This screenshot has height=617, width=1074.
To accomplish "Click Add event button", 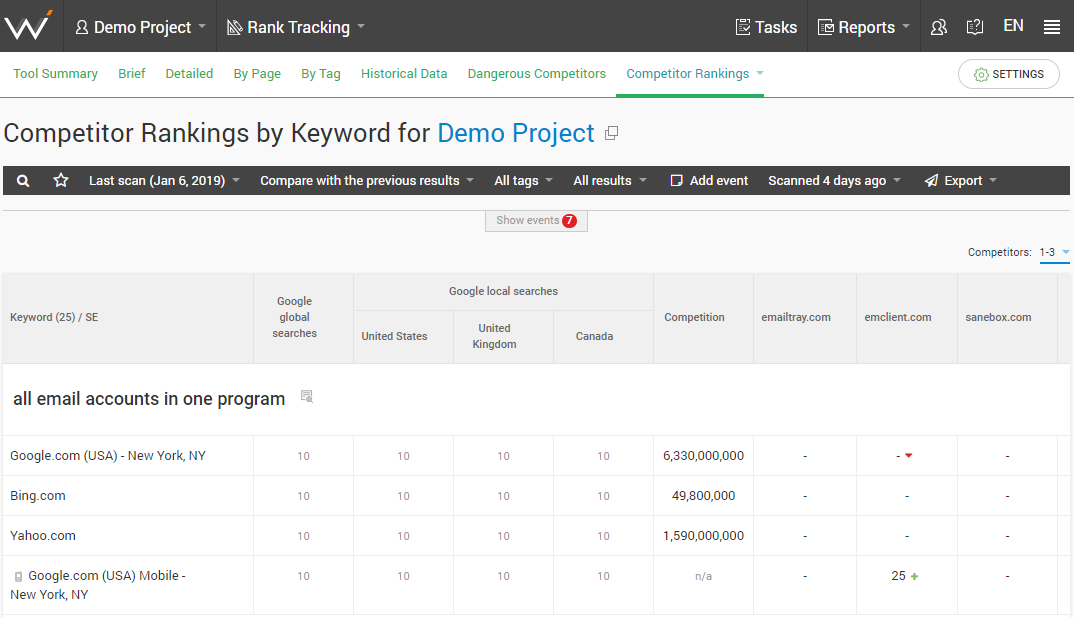I will click(x=710, y=181).
